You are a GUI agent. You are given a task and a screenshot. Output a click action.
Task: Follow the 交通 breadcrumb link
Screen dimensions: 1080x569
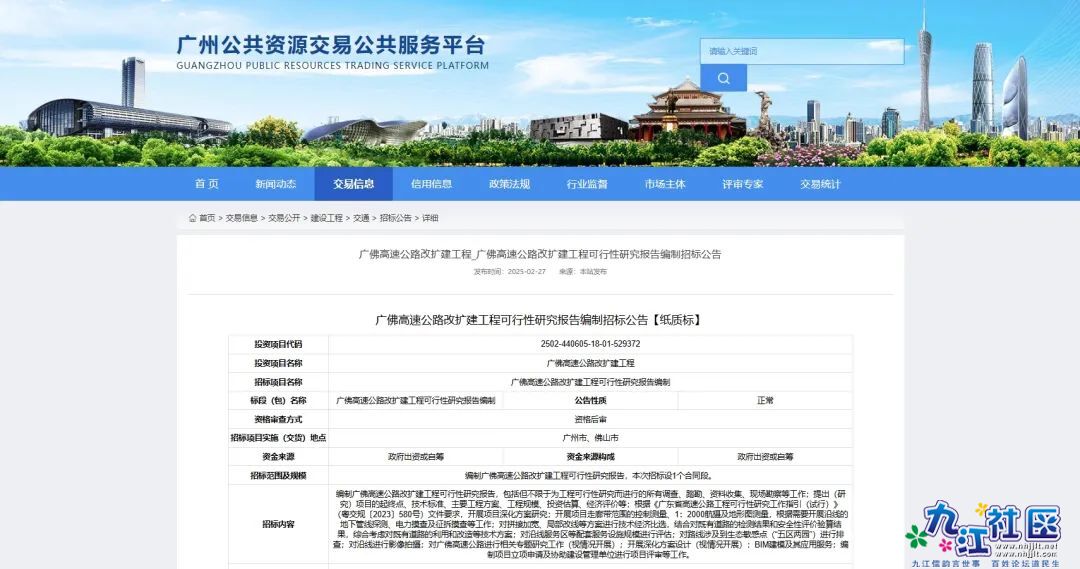click(361, 218)
